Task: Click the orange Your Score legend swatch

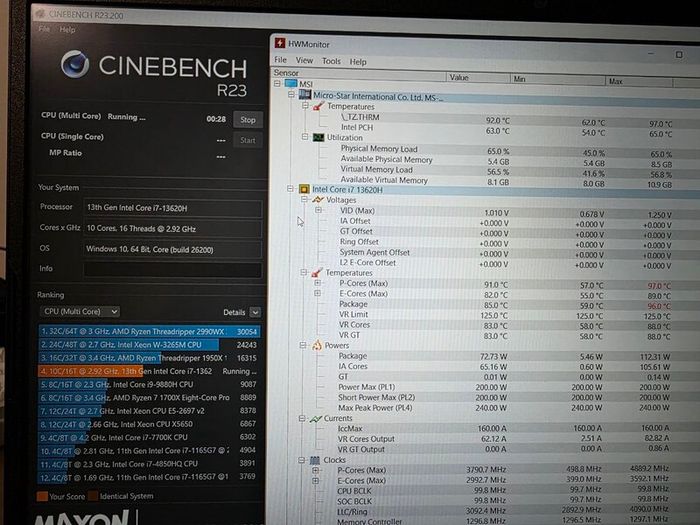Action: coord(42,496)
